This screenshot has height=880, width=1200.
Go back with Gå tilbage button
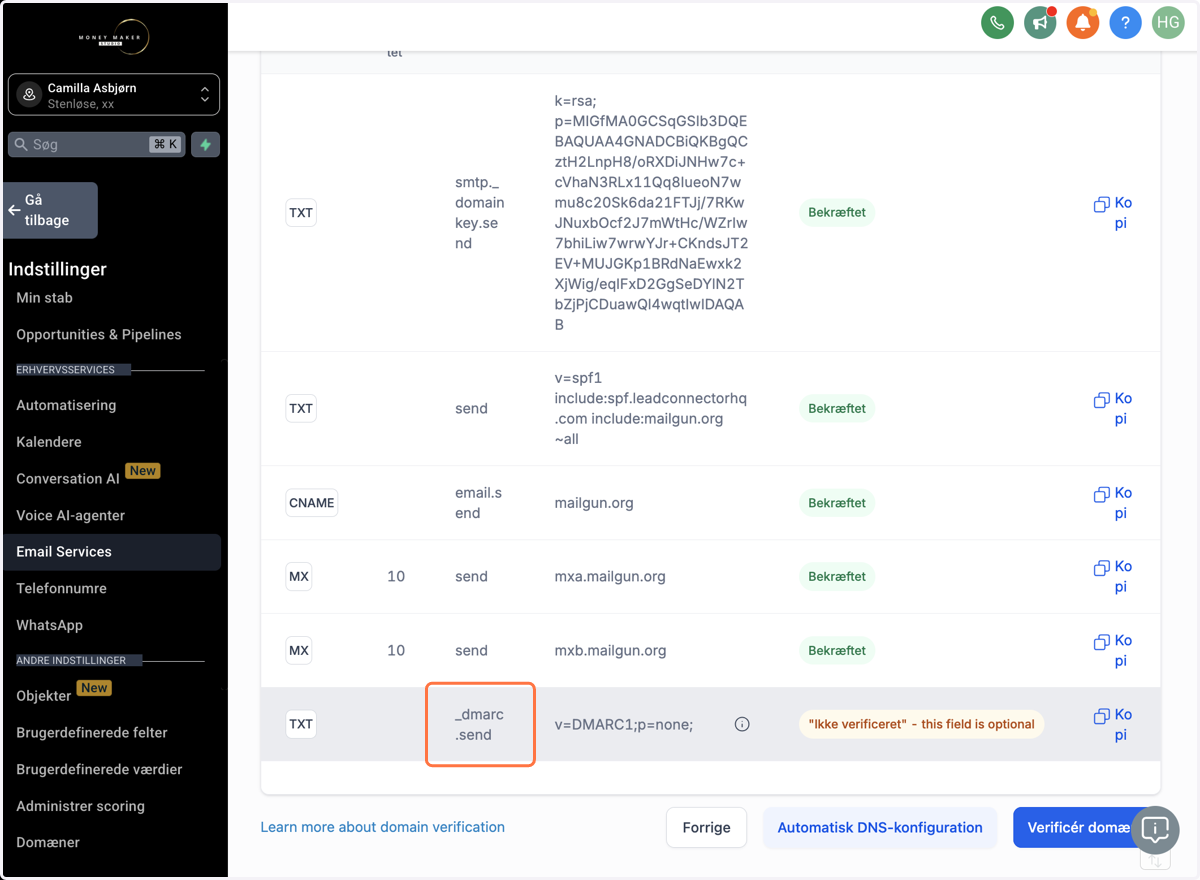tap(50, 210)
